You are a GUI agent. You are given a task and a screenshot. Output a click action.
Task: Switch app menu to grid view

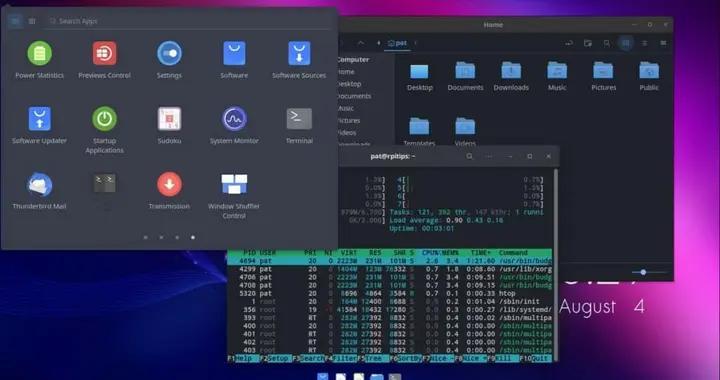15,21
